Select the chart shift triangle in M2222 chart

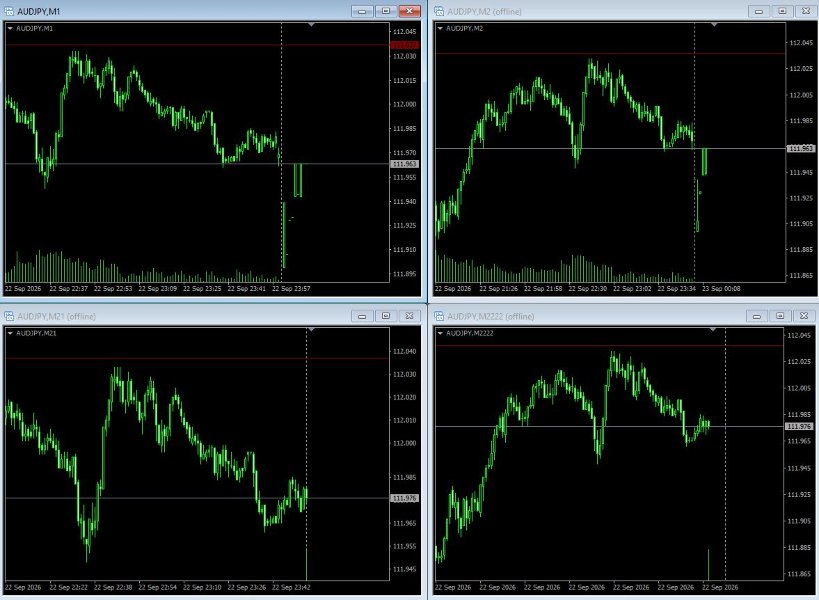point(713,330)
